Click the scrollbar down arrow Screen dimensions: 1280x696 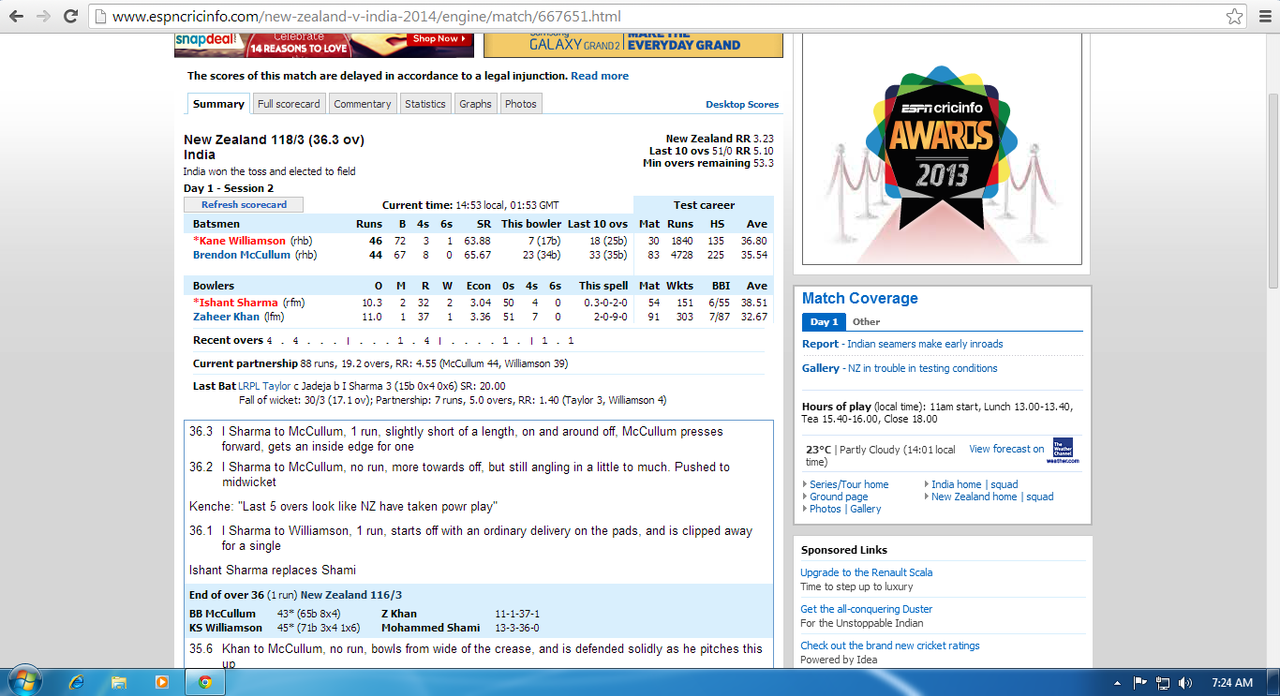click(x=1272, y=659)
